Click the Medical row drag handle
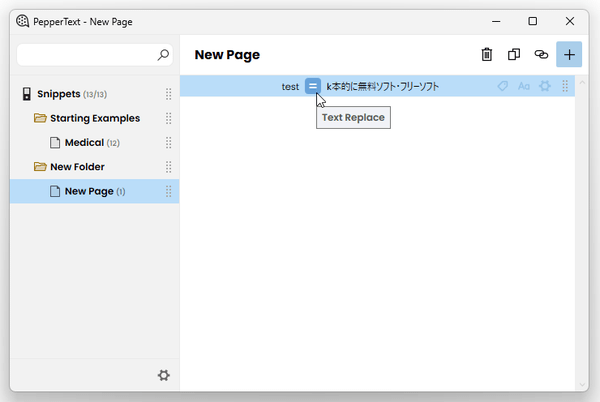The height and width of the screenshot is (402, 600). pos(168,143)
